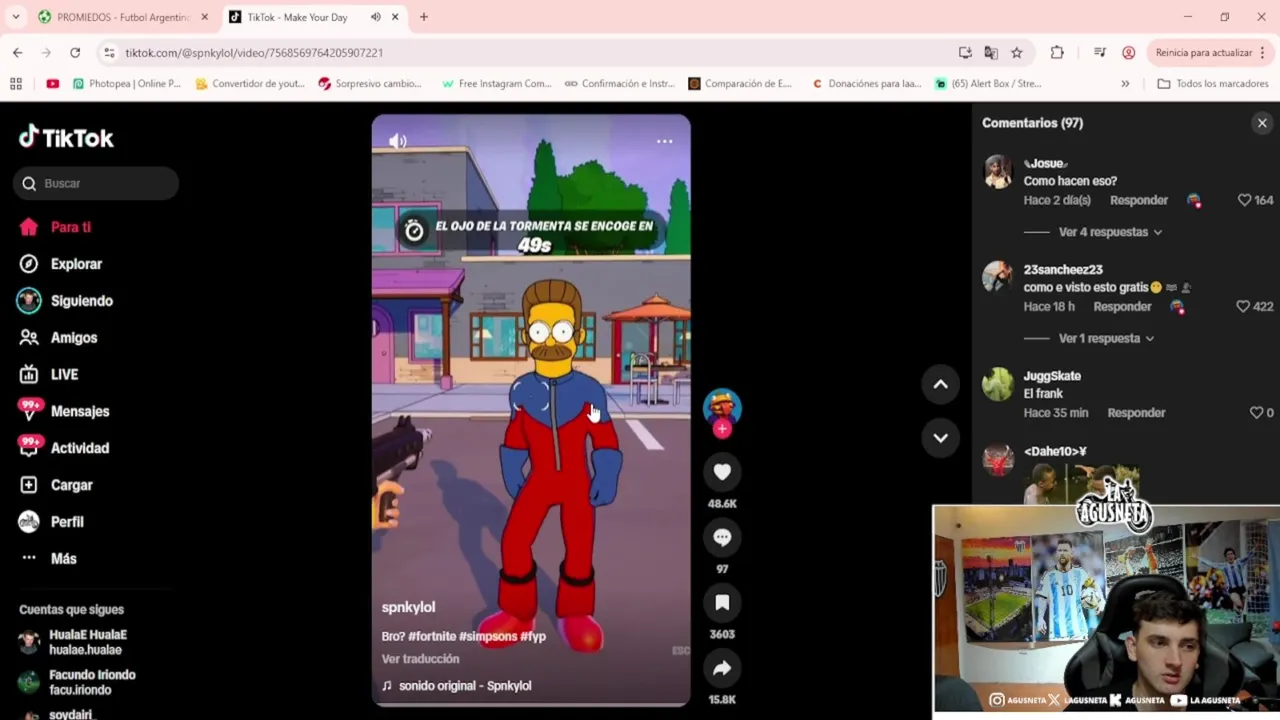The height and width of the screenshot is (720, 1280).
Task: Click Ver traducción under caption
Action: (420, 659)
